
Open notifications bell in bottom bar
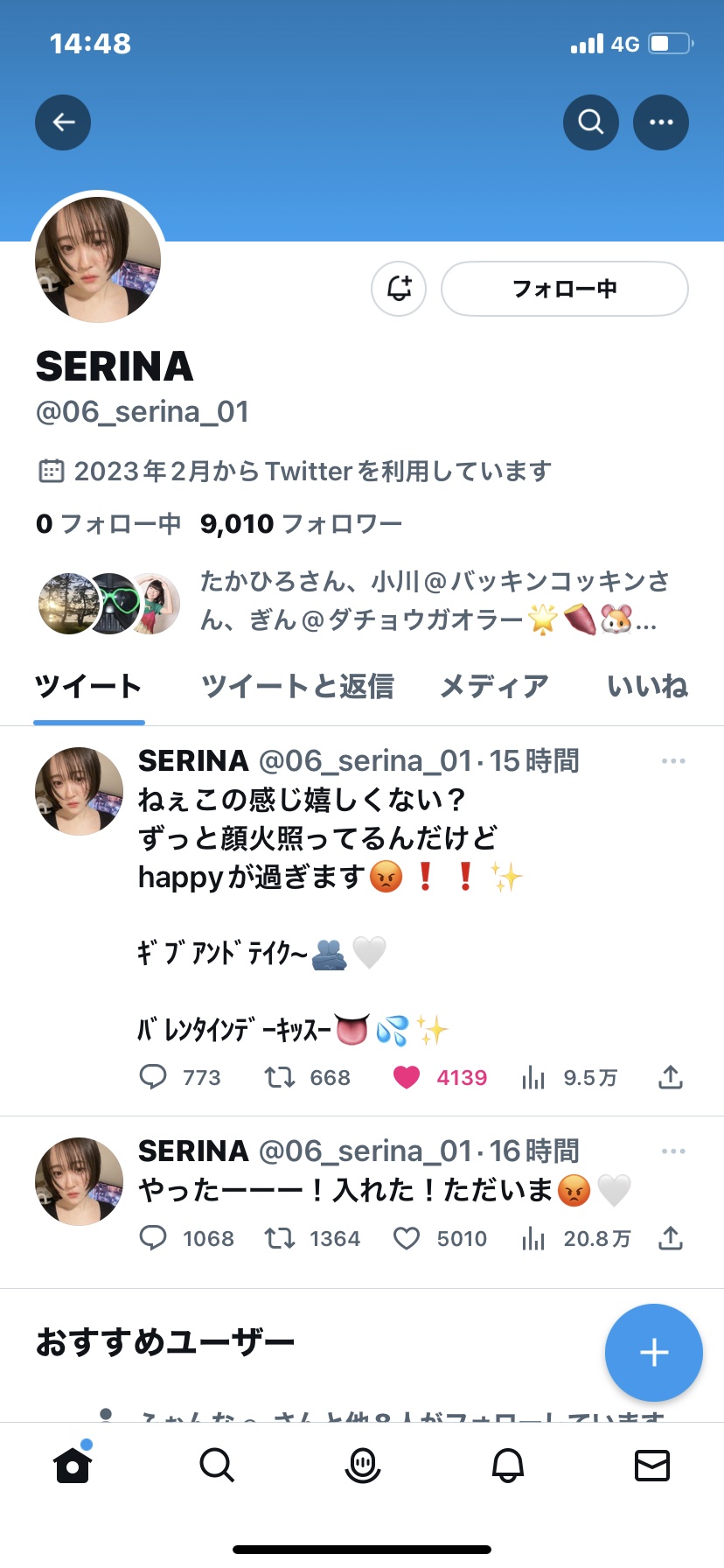[507, 1464]
